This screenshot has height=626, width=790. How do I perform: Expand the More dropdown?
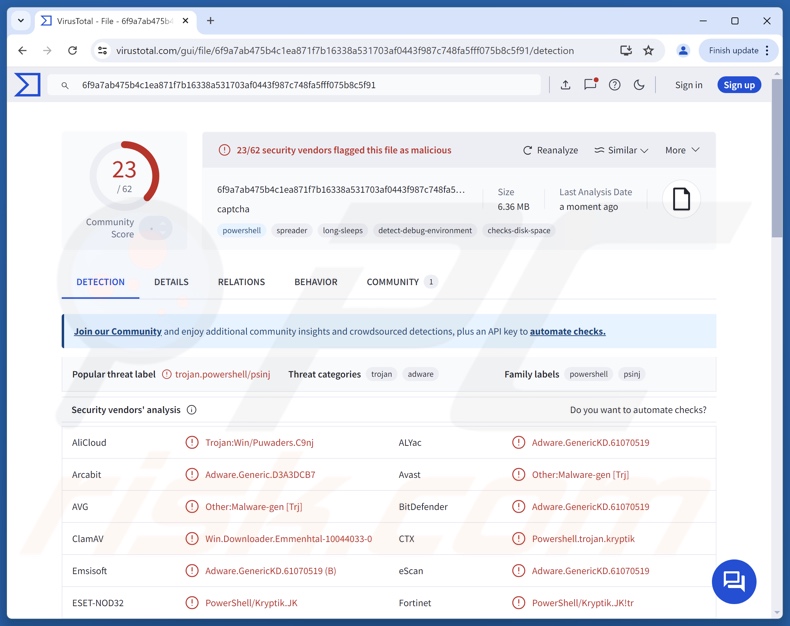tap(682, 150)
